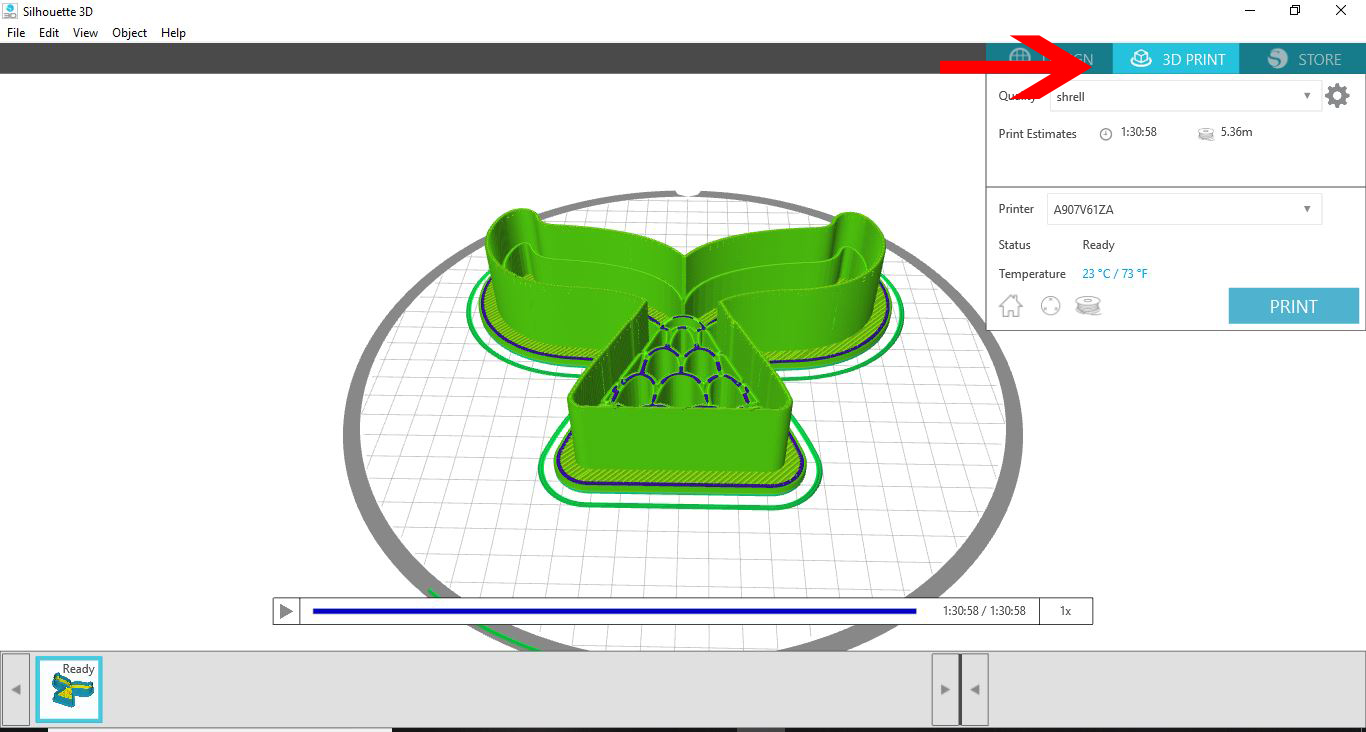
Task: Open the Object menu
Action: pos(130,33)
